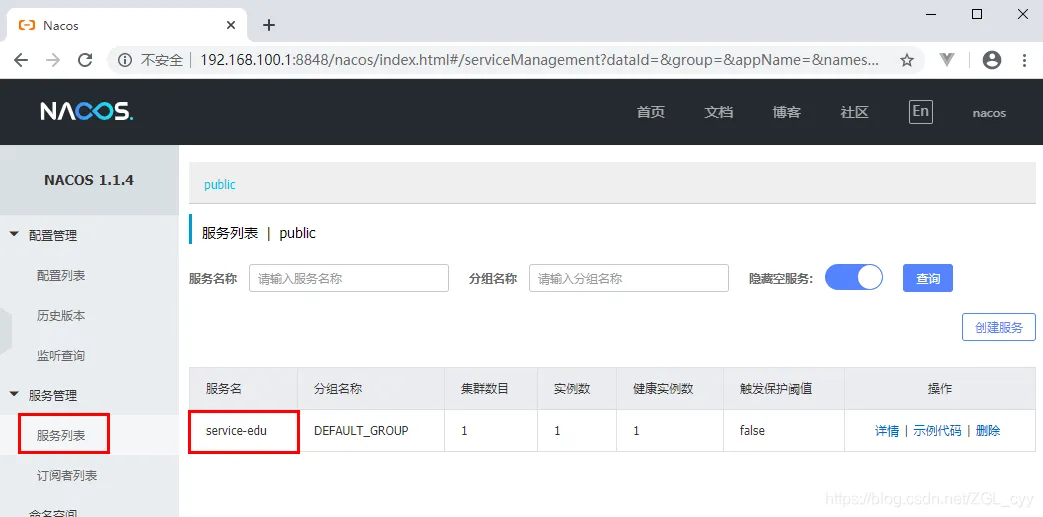
Task: Open the browser profile avatar
Action: 992,60
